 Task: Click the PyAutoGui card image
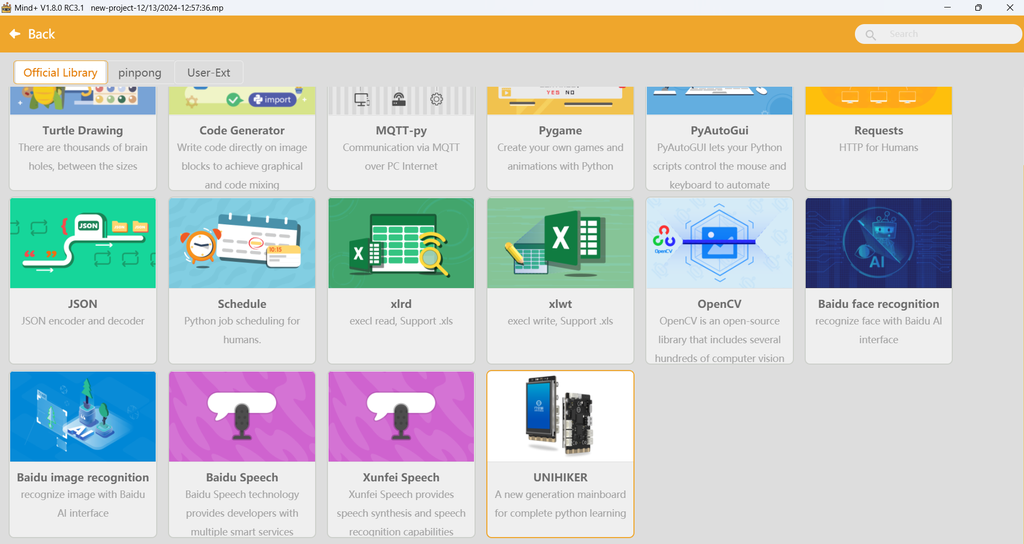(719, 101)
